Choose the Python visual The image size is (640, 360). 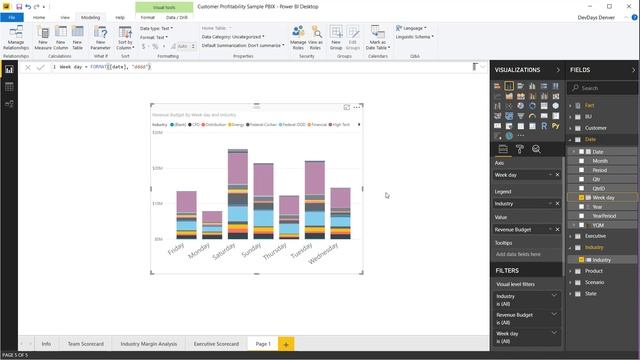click(x=556, y=126)
